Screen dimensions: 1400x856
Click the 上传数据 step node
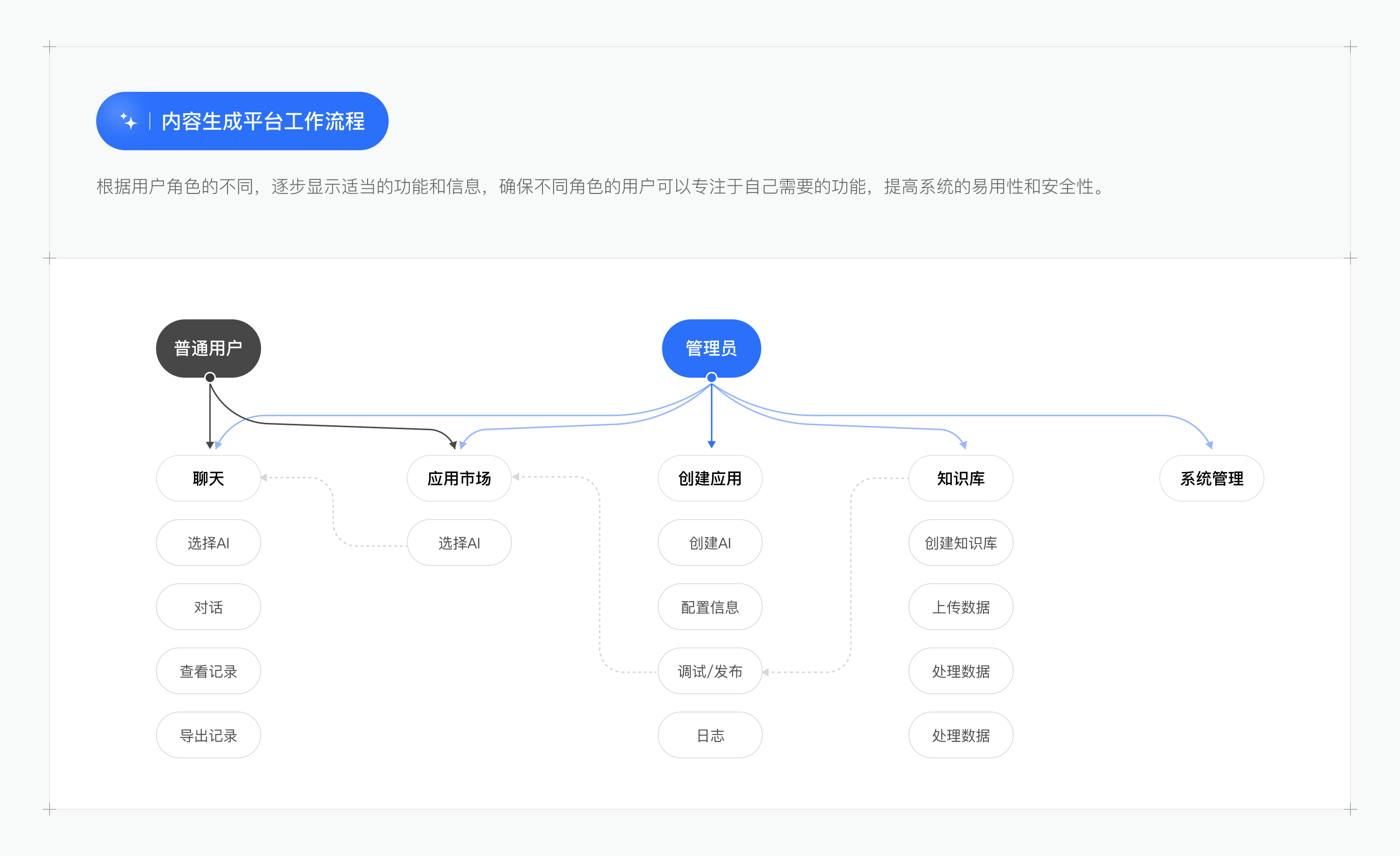click(x=960, y=607)
